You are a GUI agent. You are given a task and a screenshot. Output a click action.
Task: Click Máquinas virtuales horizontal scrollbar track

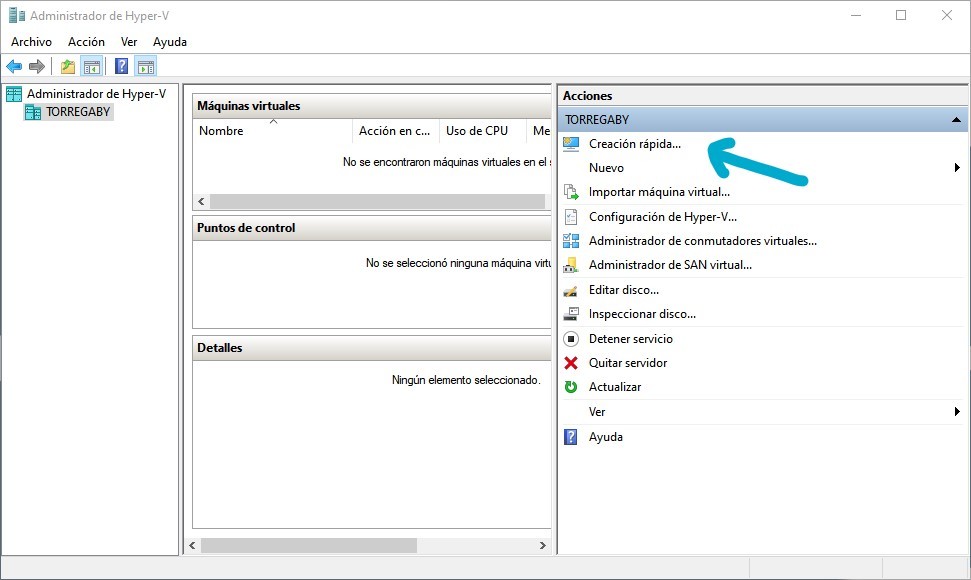(378, 202)
